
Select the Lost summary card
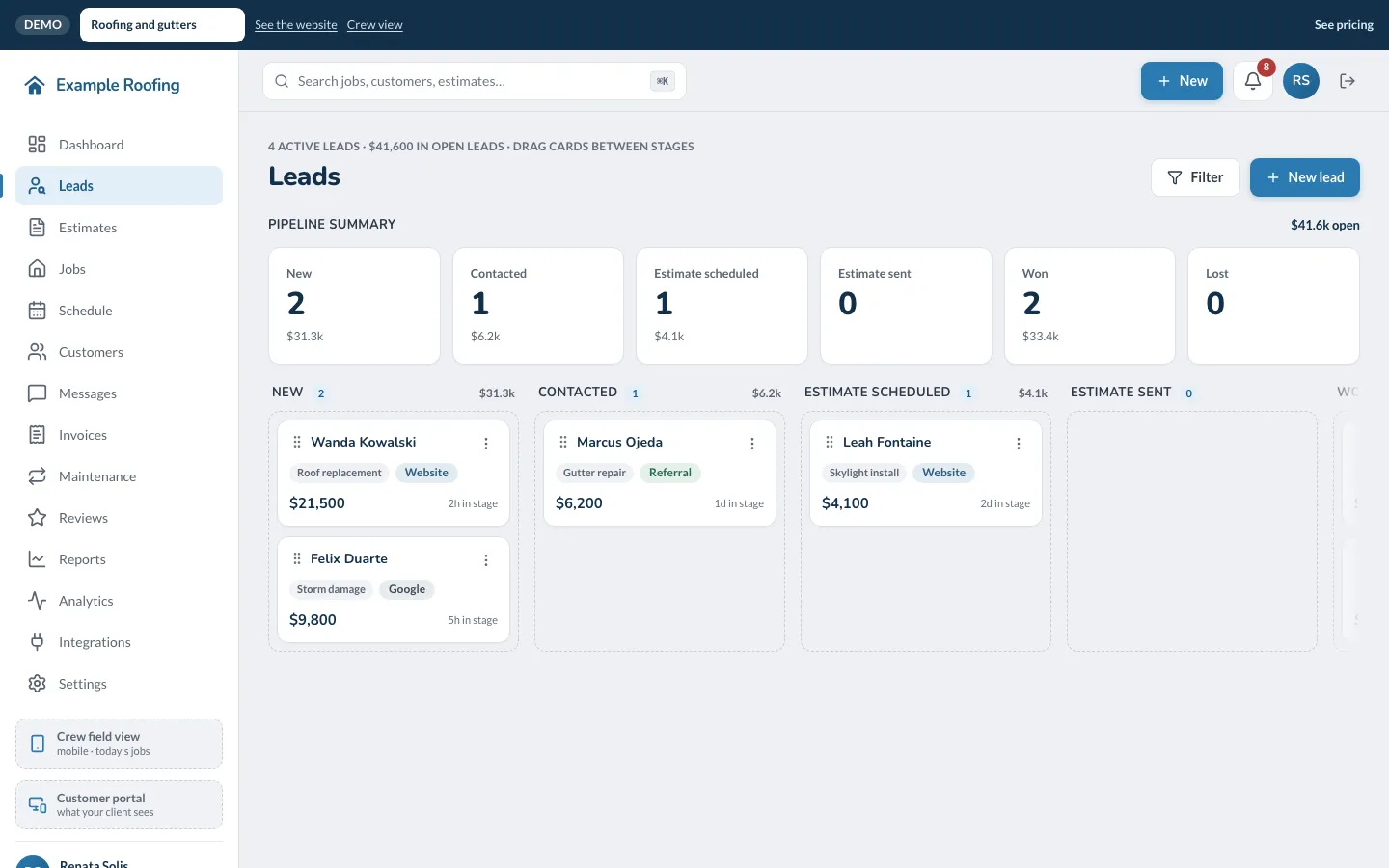coord(1273,306)
